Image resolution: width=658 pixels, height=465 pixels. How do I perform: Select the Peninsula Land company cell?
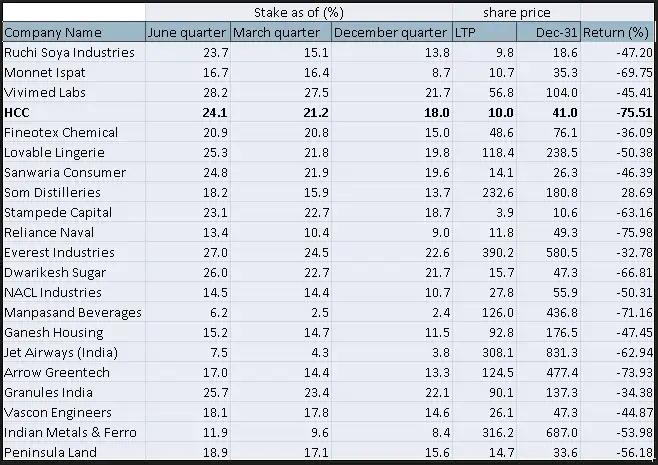[x=52, y=453]
